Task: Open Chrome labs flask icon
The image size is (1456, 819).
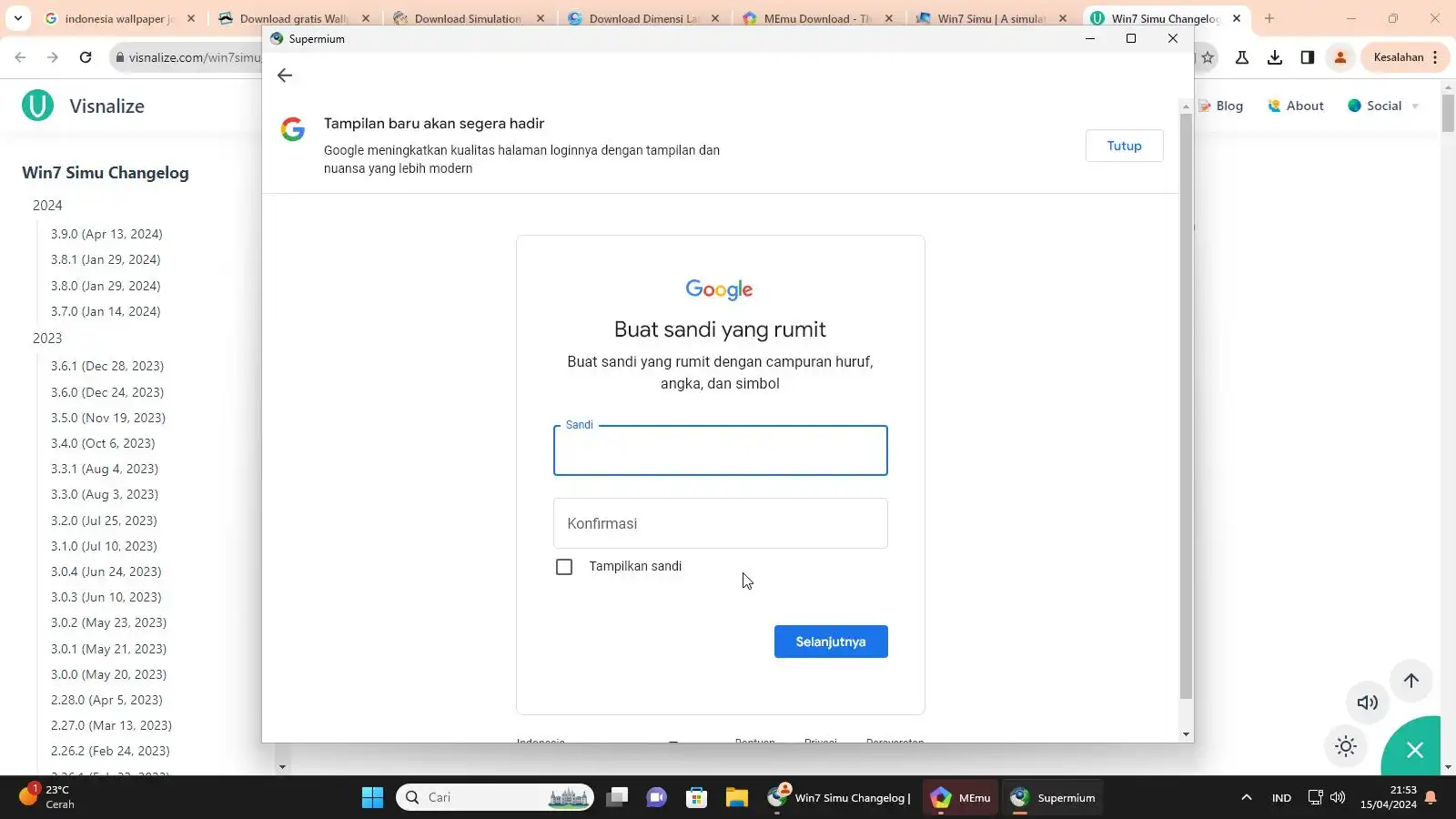Action: (1242, 57)
